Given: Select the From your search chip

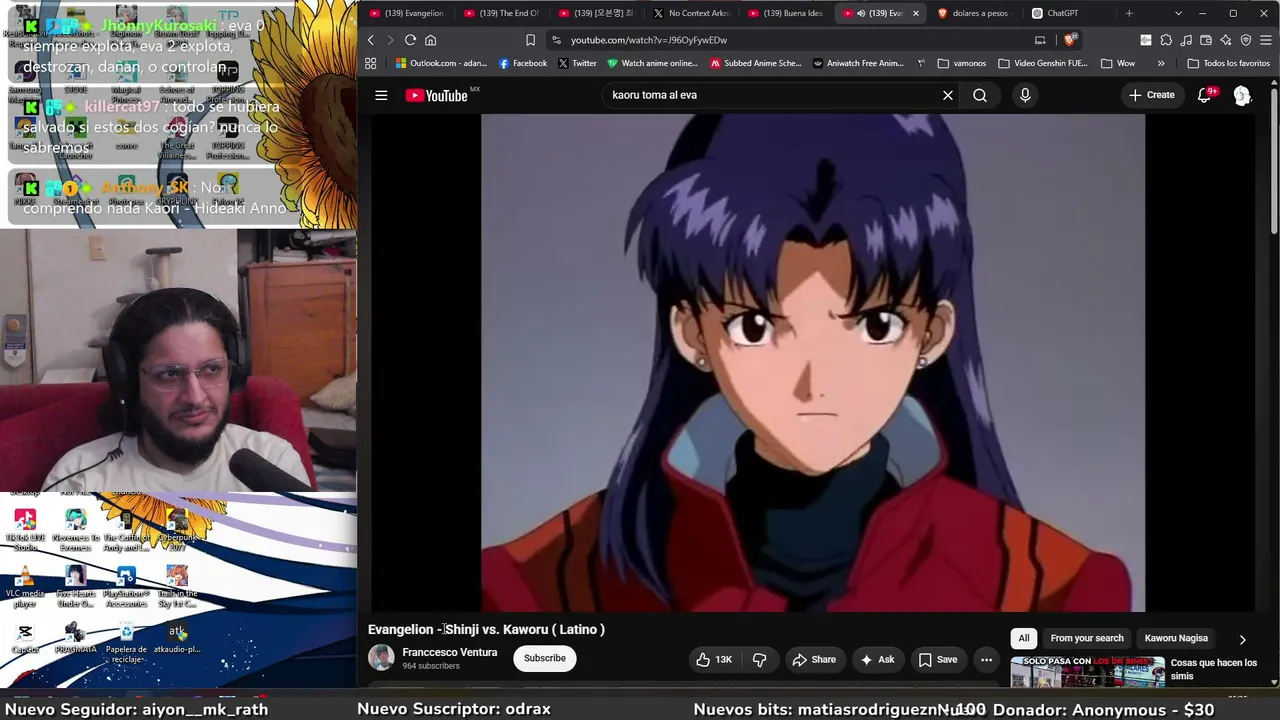Looking at the screenshot, I should [x=1087, y=638].
